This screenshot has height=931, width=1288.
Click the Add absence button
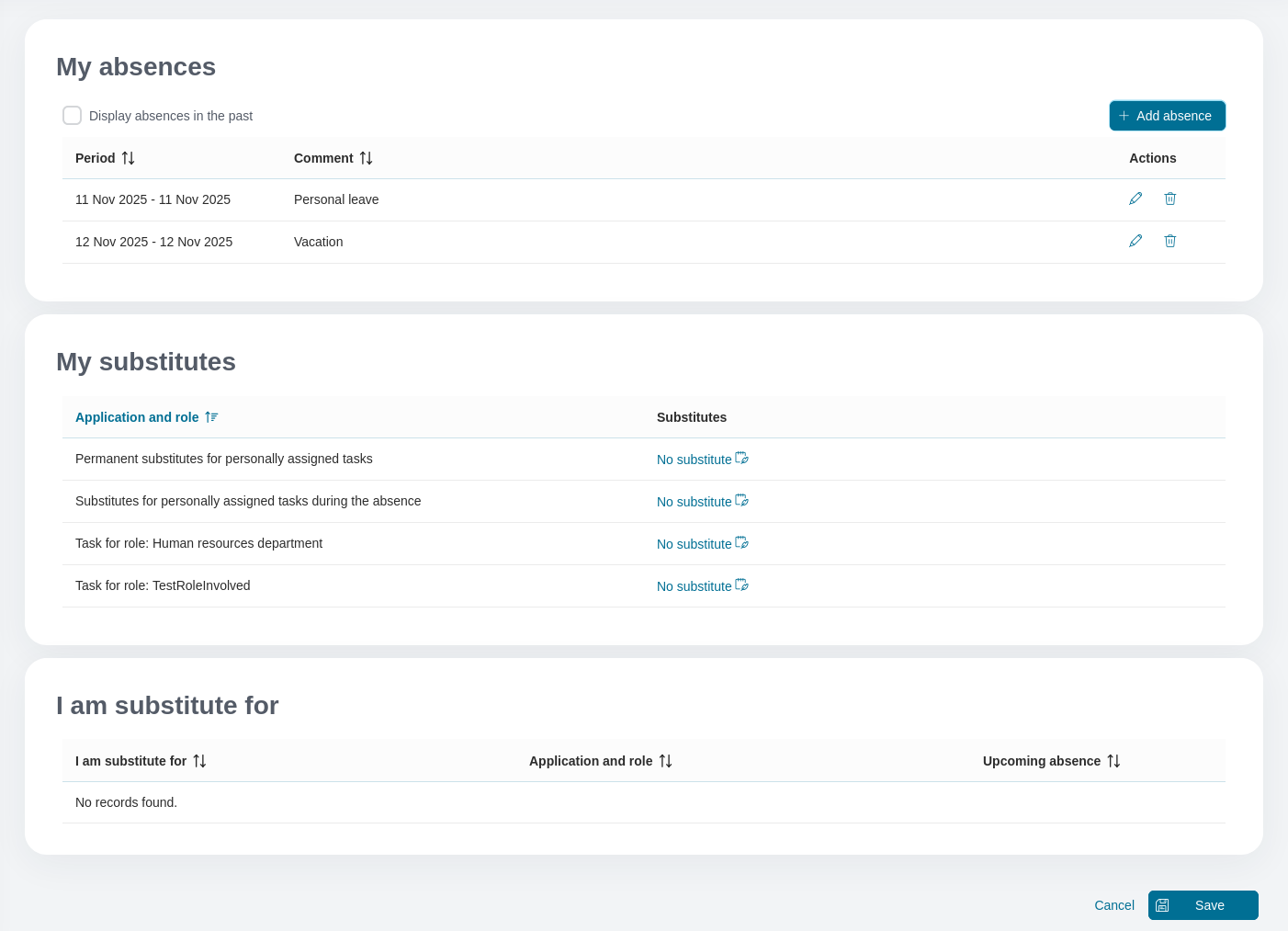(1167, 116)
